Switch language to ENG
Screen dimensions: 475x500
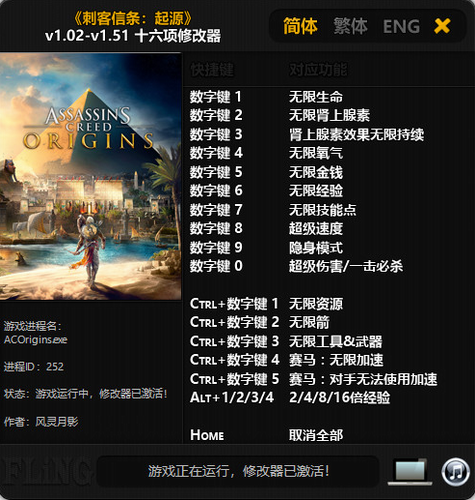coord(401,27)
